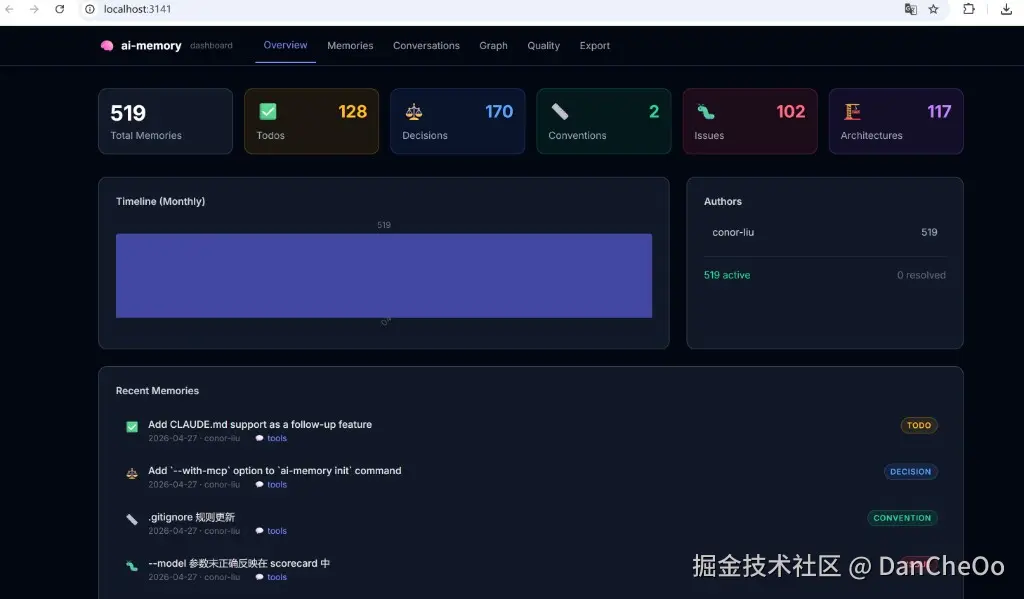The height and width of the screenshot is (599, 1024).
Task: Click the scales icon beside the --with-mcp memory
Action: 131,474
